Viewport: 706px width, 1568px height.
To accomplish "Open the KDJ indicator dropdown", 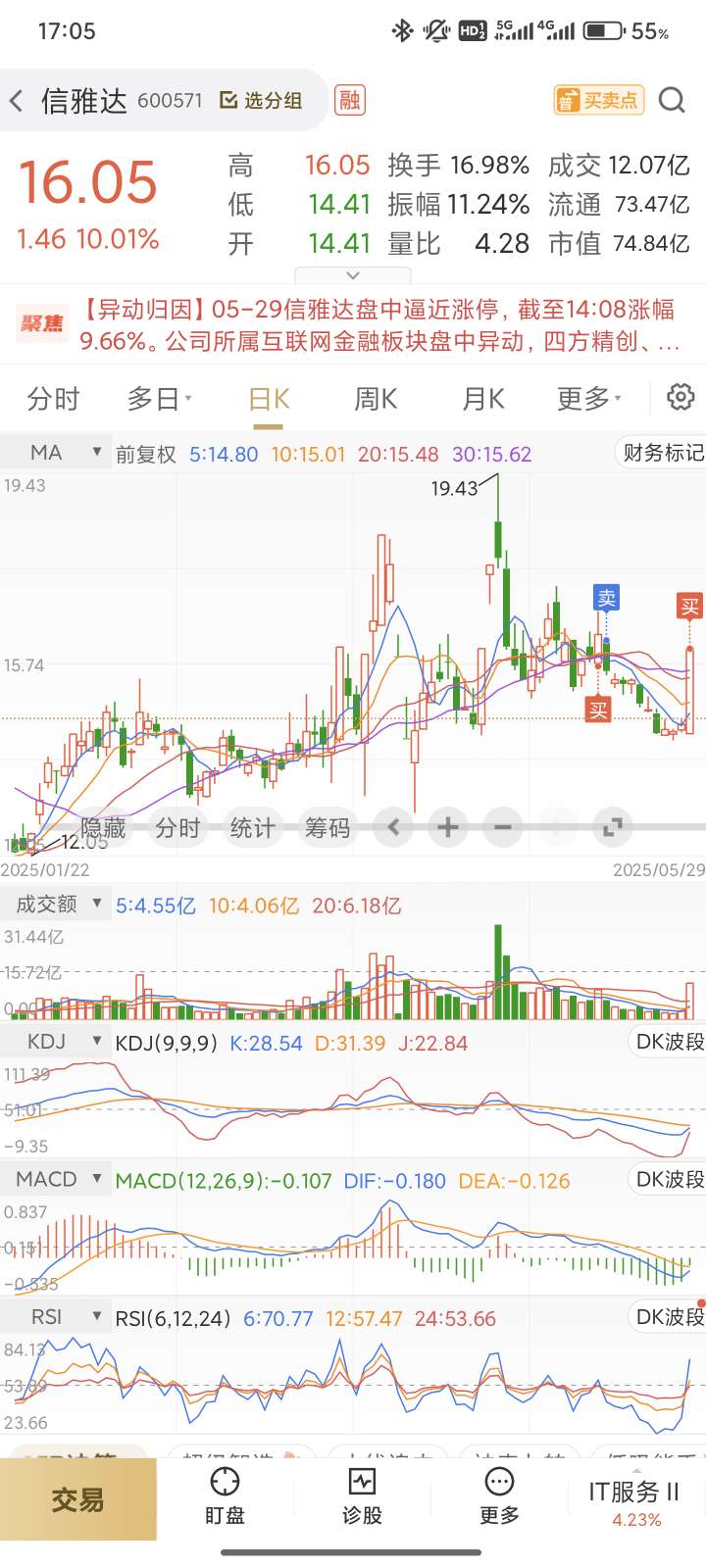I will click(55, 1041).
